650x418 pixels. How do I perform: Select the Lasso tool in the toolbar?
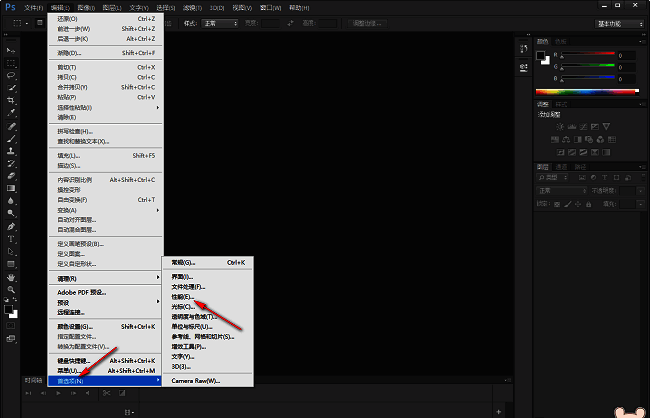point(11,75)
